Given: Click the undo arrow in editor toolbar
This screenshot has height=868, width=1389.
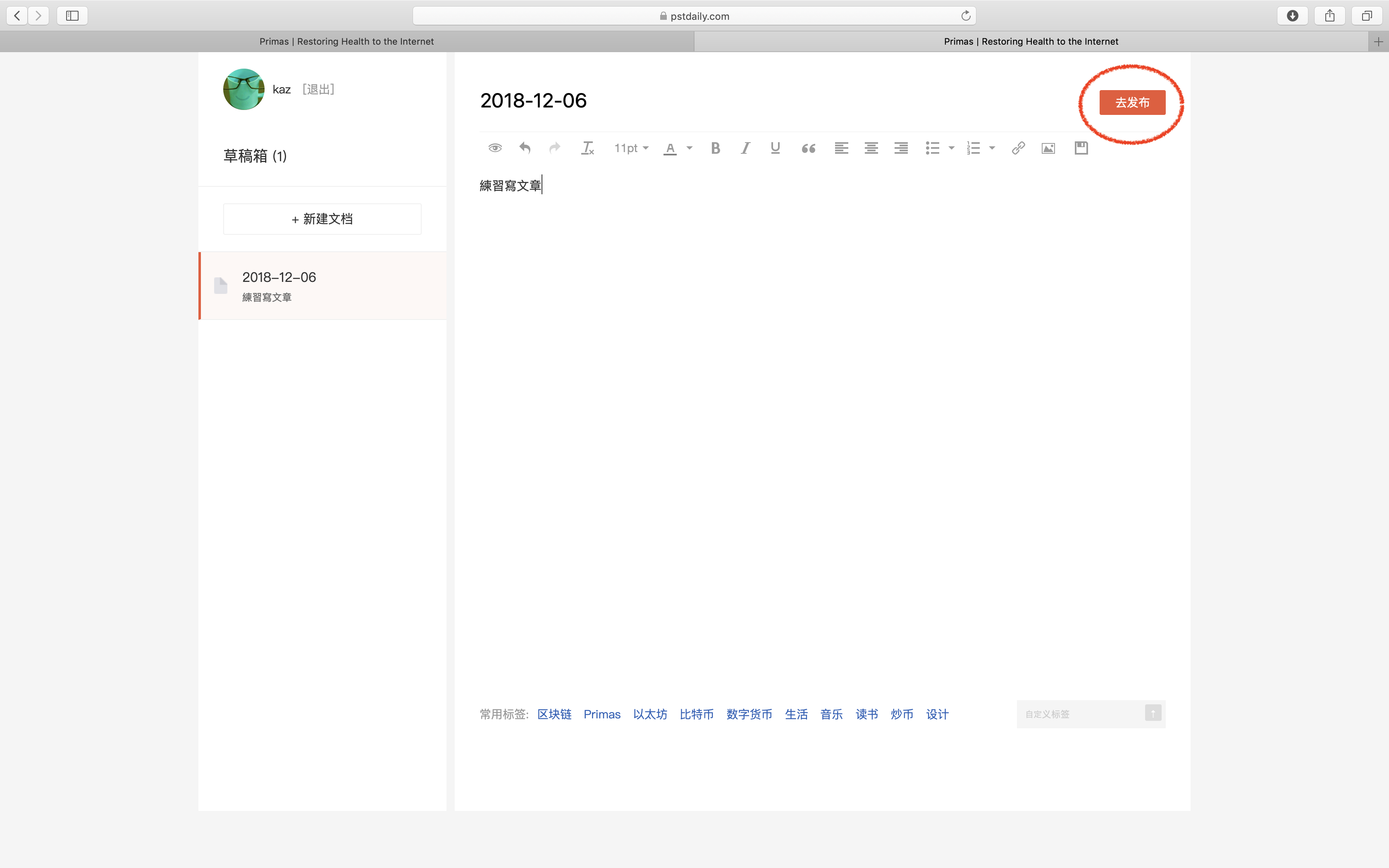Looking at the screenshot, I should [525, 148].
